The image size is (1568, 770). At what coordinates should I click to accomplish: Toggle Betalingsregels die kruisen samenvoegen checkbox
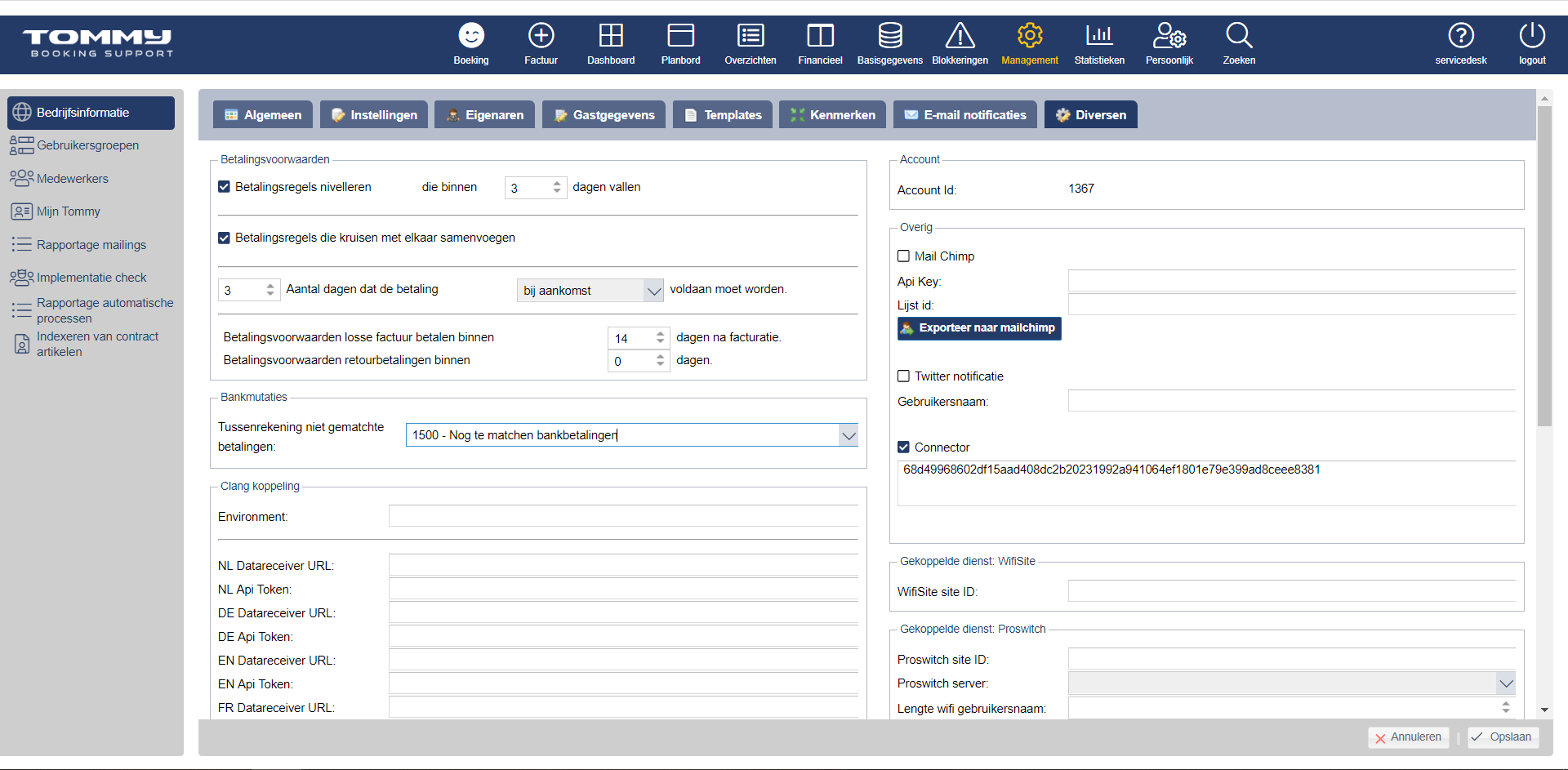click(x=224, y=238)
